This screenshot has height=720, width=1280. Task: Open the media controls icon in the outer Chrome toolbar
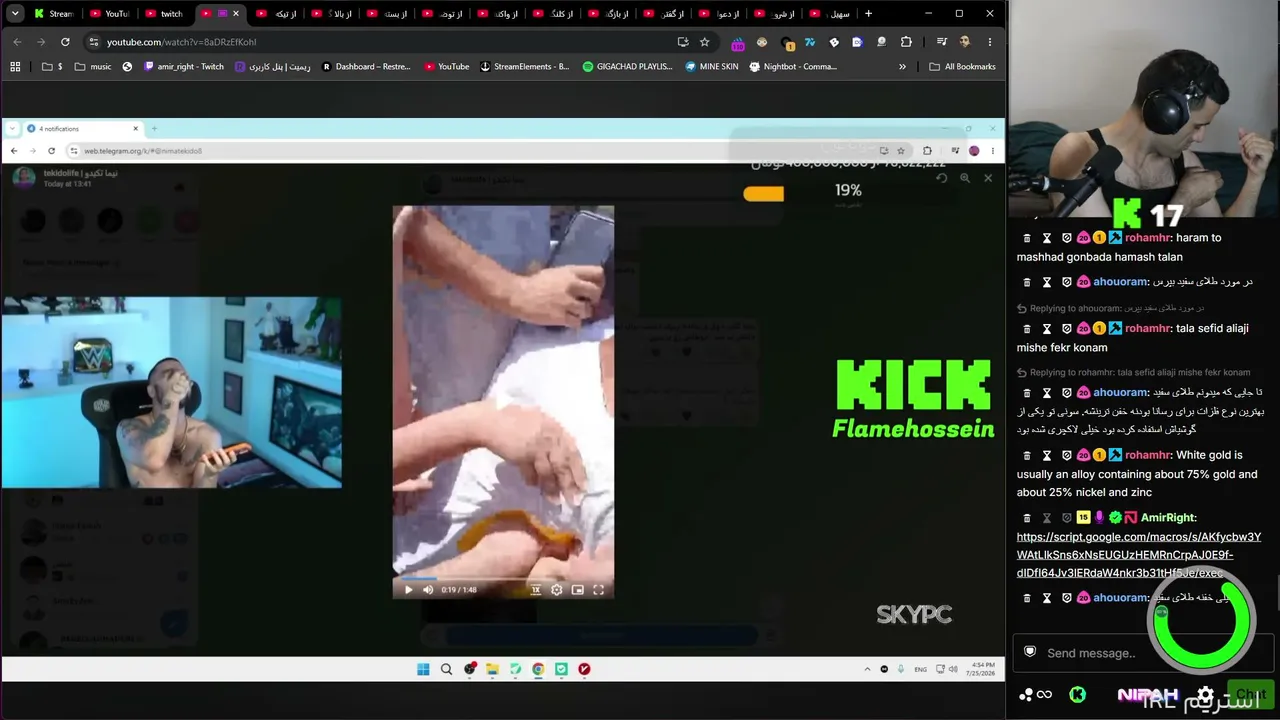click(941, 42)
